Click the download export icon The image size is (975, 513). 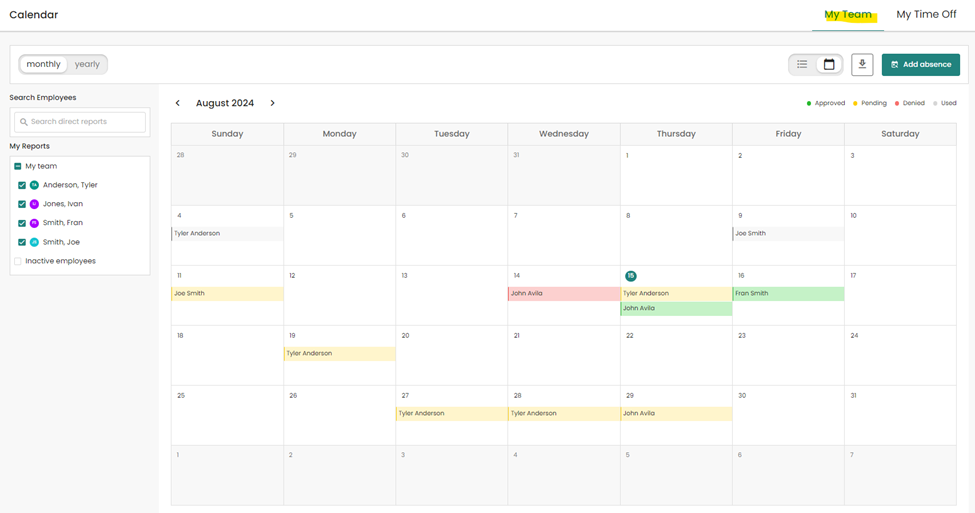[x=862, y=65]
